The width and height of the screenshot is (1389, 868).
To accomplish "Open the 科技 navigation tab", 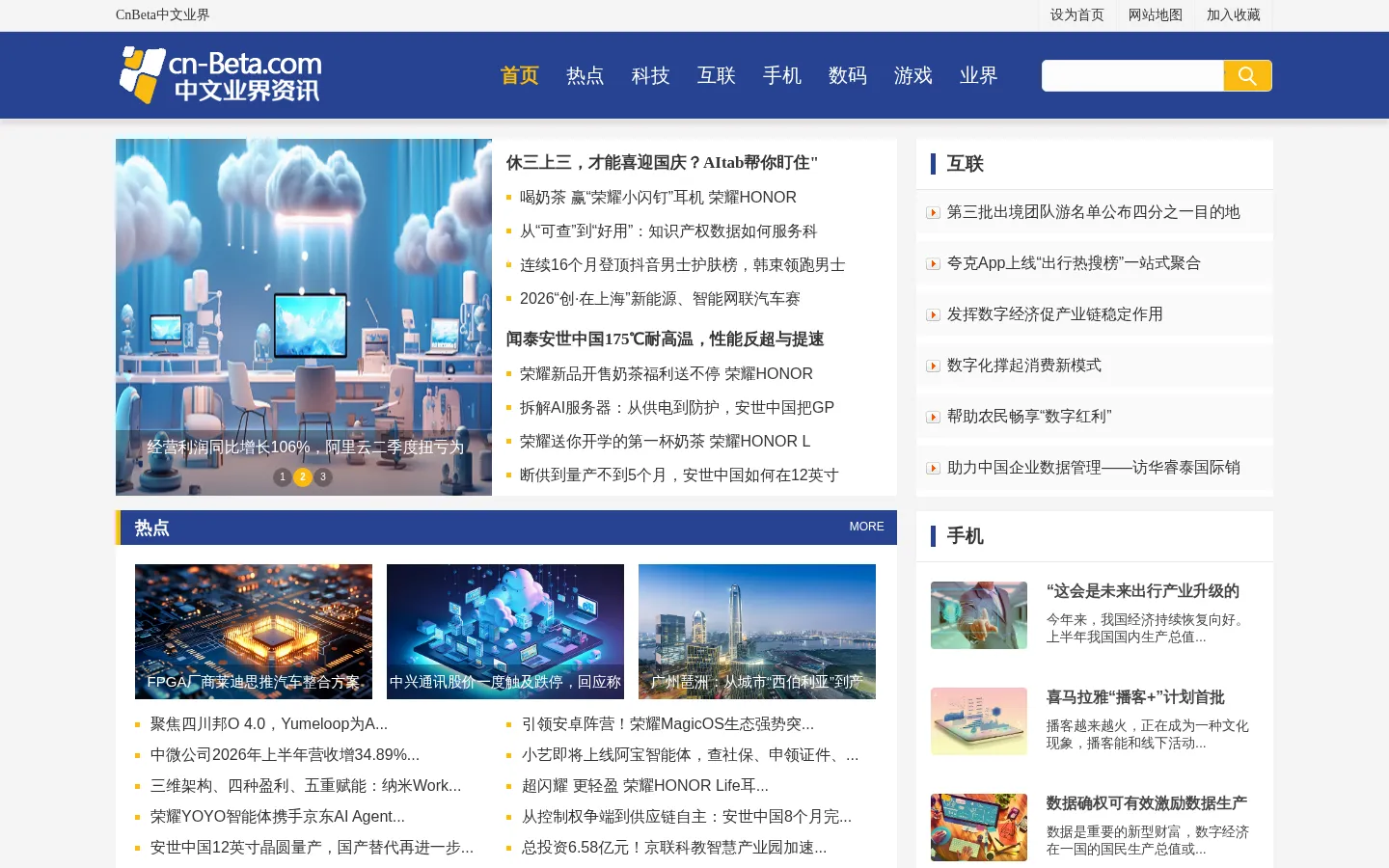I will pyautogui.click(x=651, y=75).
